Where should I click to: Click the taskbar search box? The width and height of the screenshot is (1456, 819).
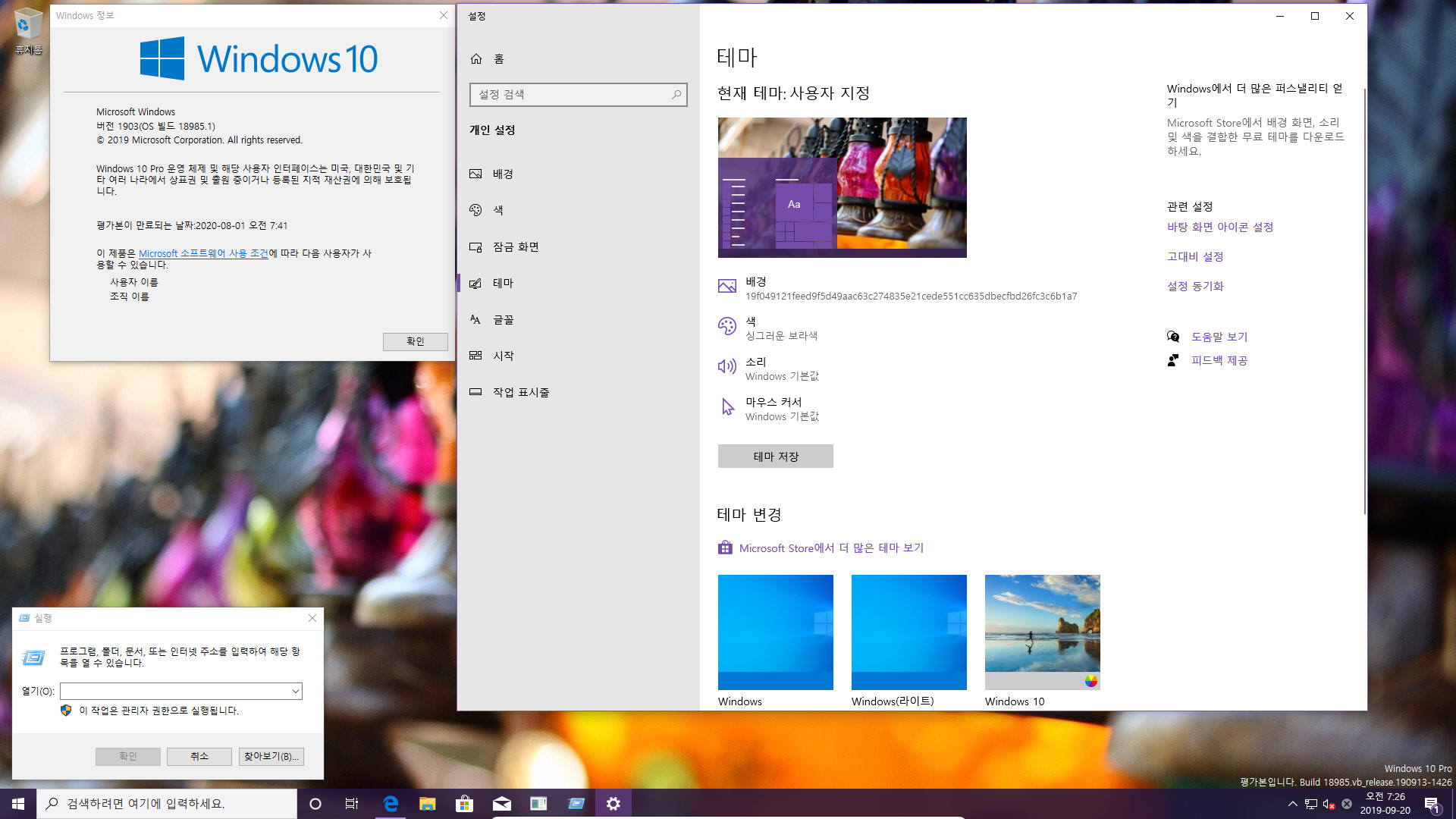(x=167, y=804)
